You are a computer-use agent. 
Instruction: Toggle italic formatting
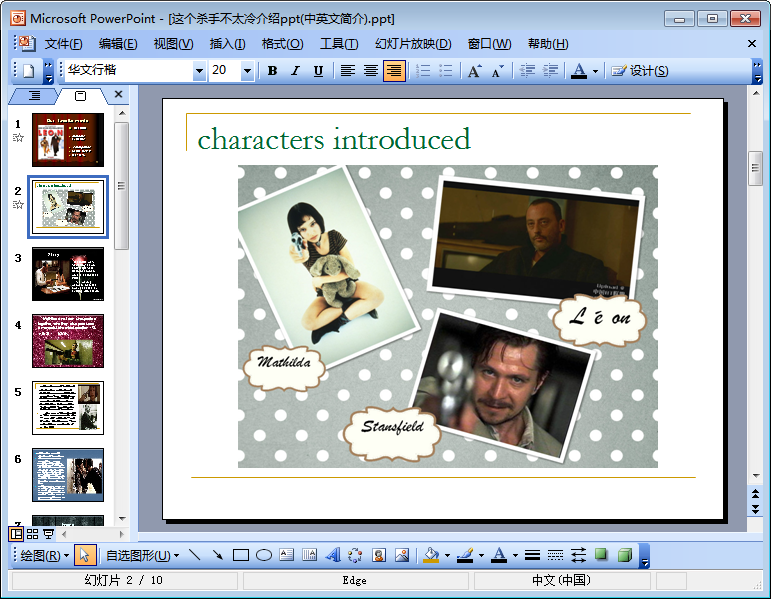pos(296,71)
